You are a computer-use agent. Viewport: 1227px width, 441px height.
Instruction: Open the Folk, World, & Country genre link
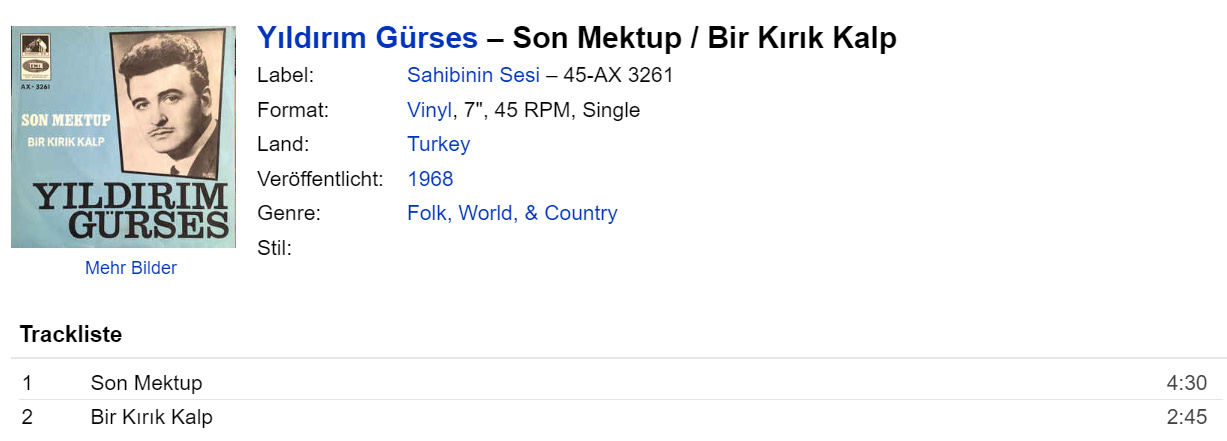512,213
